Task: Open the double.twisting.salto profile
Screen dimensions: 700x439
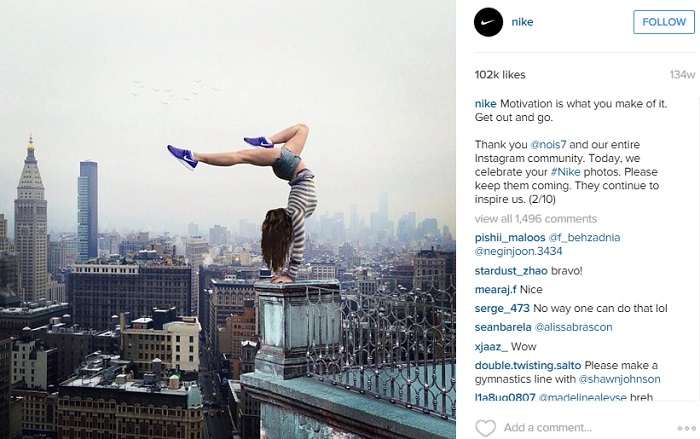Action: pyautogui.click(x=528, y=366)
